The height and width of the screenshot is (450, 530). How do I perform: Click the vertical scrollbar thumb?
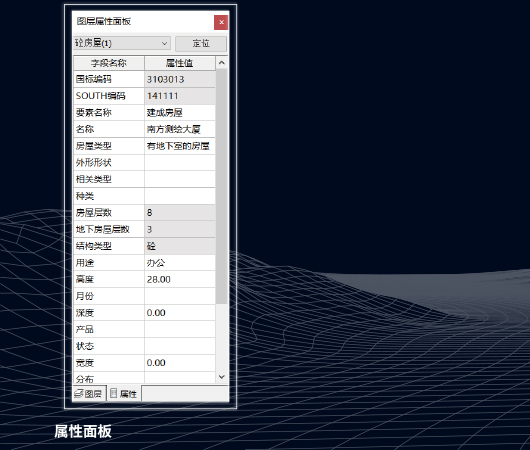(x=222, y=186)
